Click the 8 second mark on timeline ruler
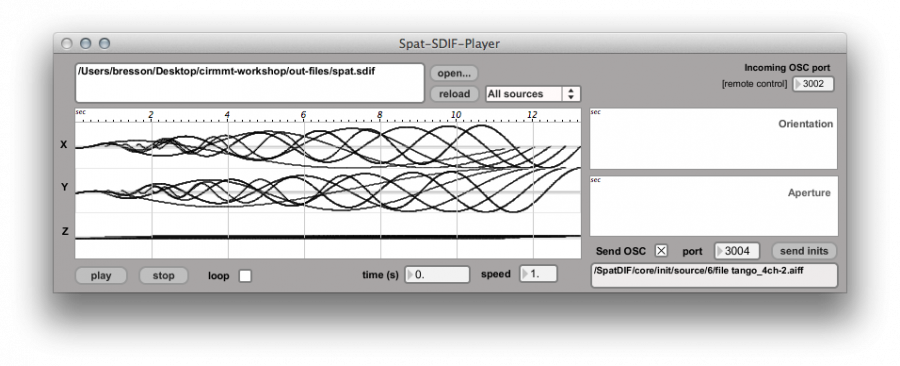This screenshot has width=900, height=366. pos(379,115)
